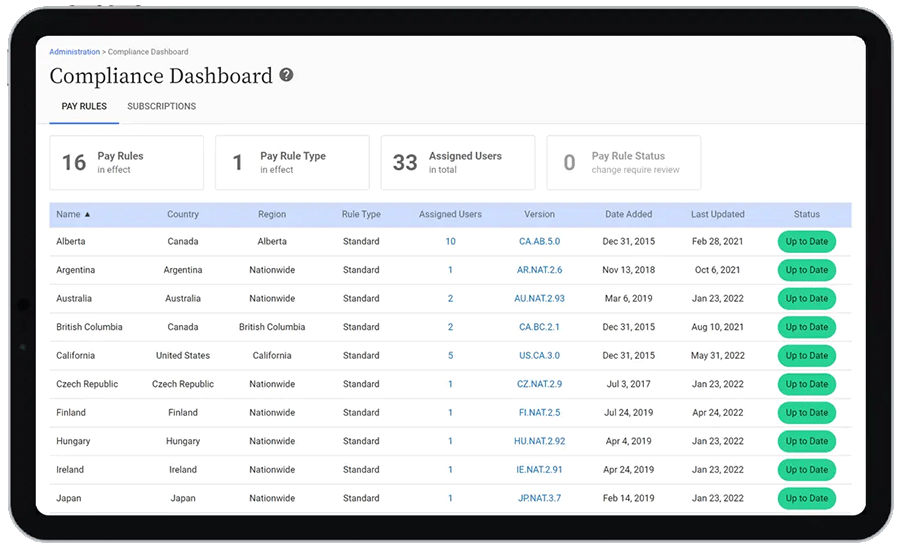Sort by the Status column header

(806, 214)
